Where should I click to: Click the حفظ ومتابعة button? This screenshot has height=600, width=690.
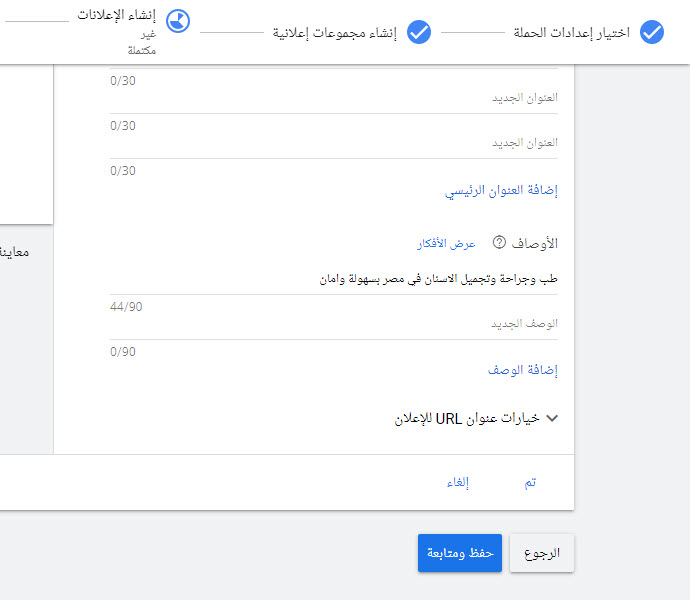click(460, 553)
